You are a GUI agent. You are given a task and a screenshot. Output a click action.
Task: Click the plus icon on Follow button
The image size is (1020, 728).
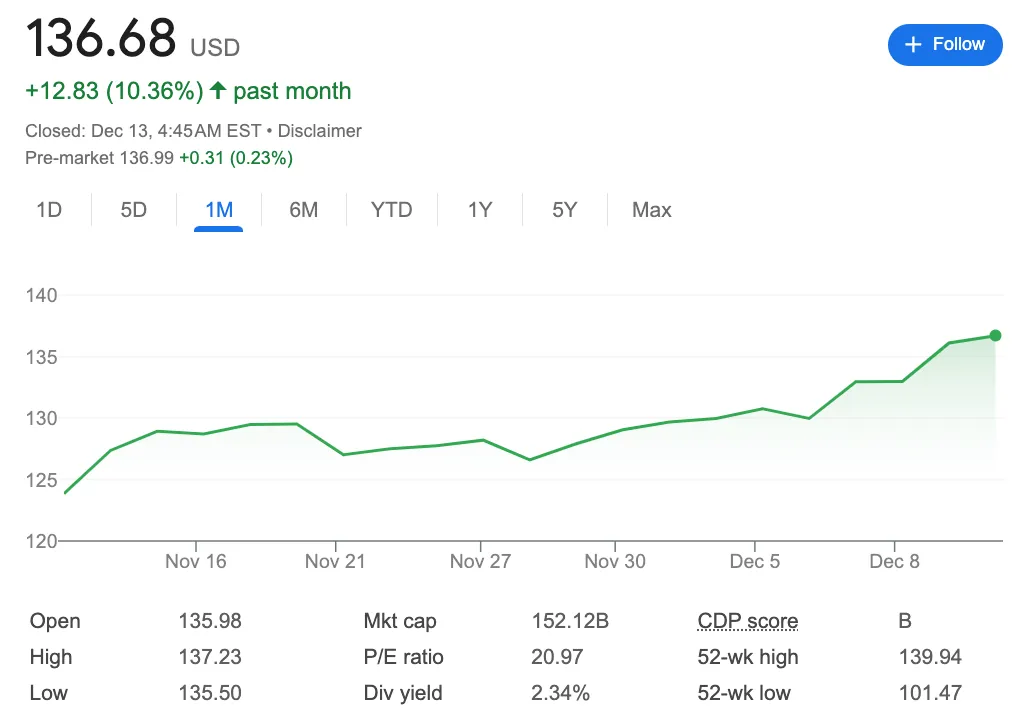(x=913, y=44)
